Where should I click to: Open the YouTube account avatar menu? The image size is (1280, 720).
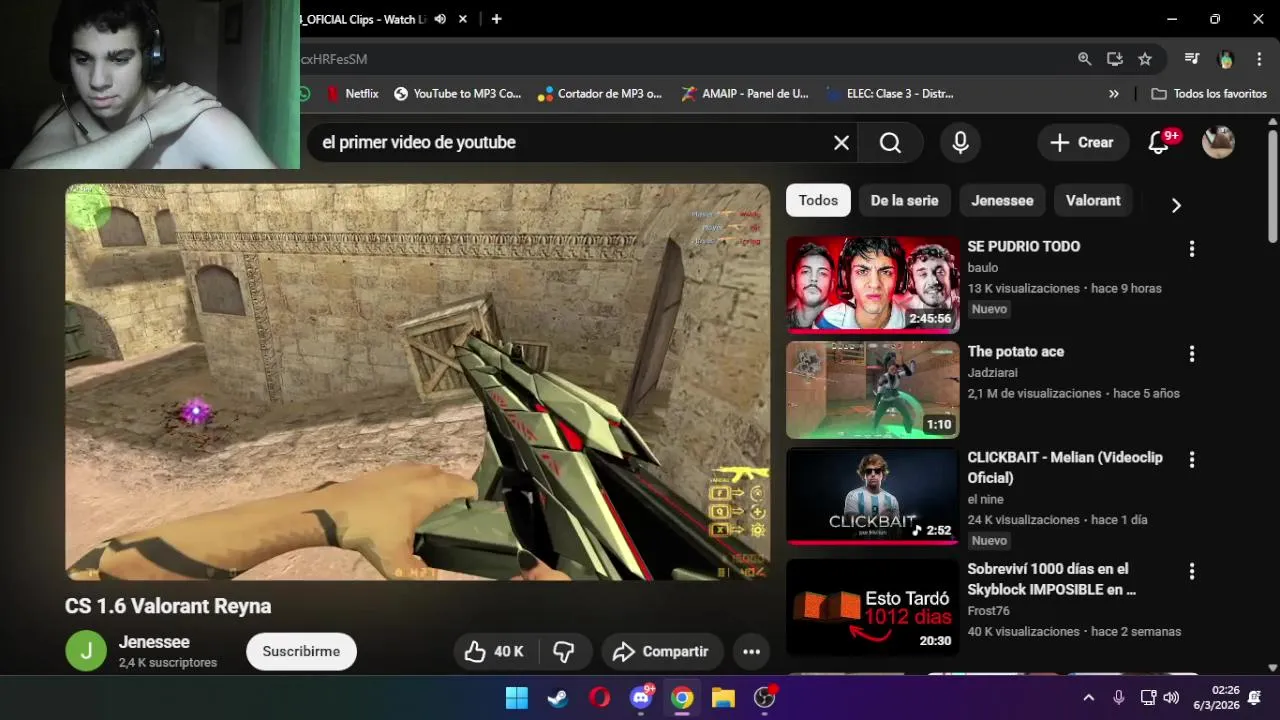tap(1218, 142)
